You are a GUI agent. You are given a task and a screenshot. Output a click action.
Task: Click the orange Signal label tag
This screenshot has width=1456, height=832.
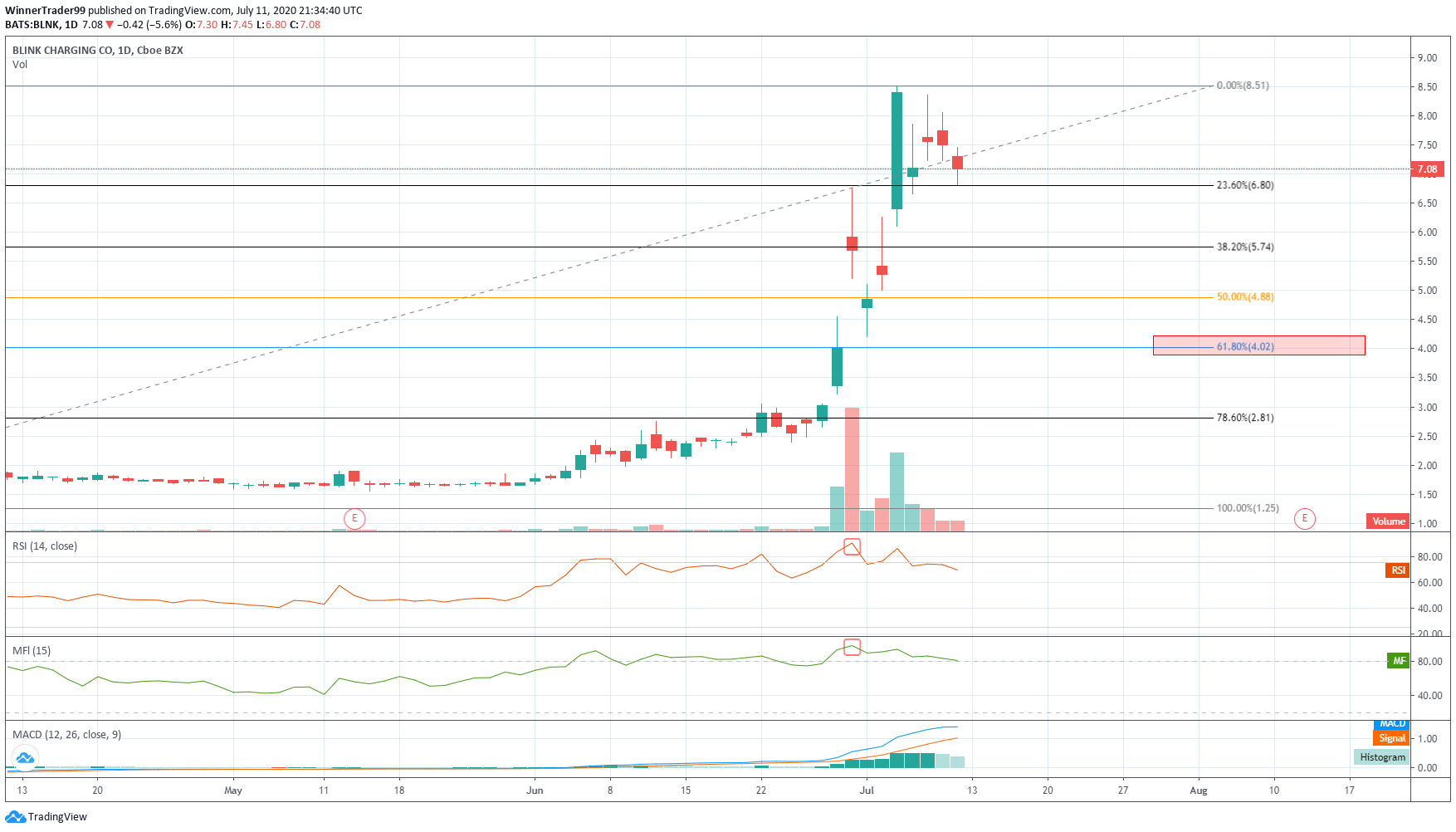(x=1391, y=738)
